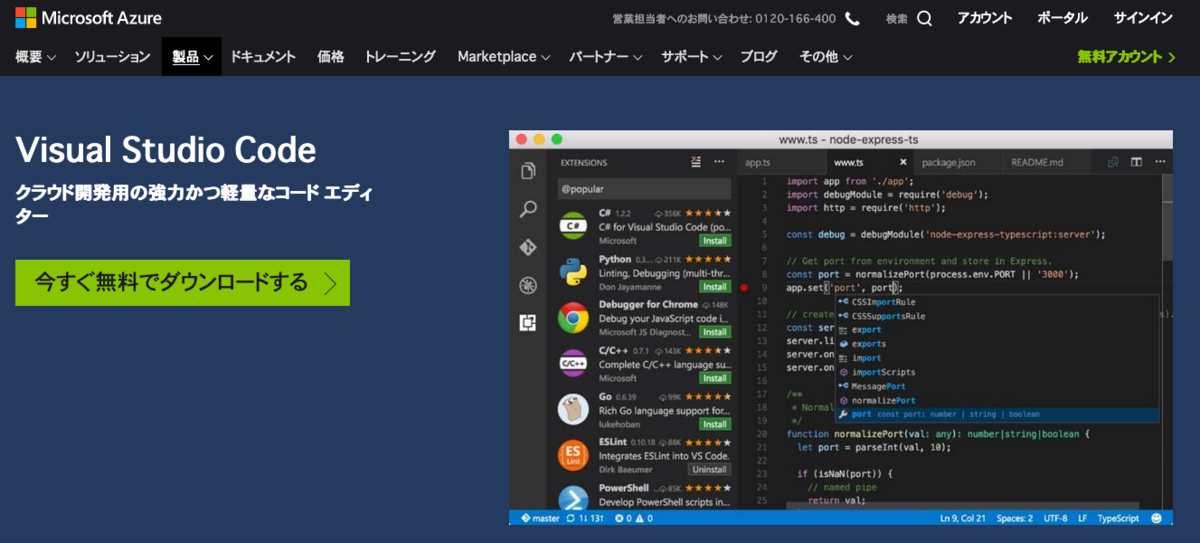Expand the Marketplace dropdown menu
1200x543 pixels.
point(504,57)
